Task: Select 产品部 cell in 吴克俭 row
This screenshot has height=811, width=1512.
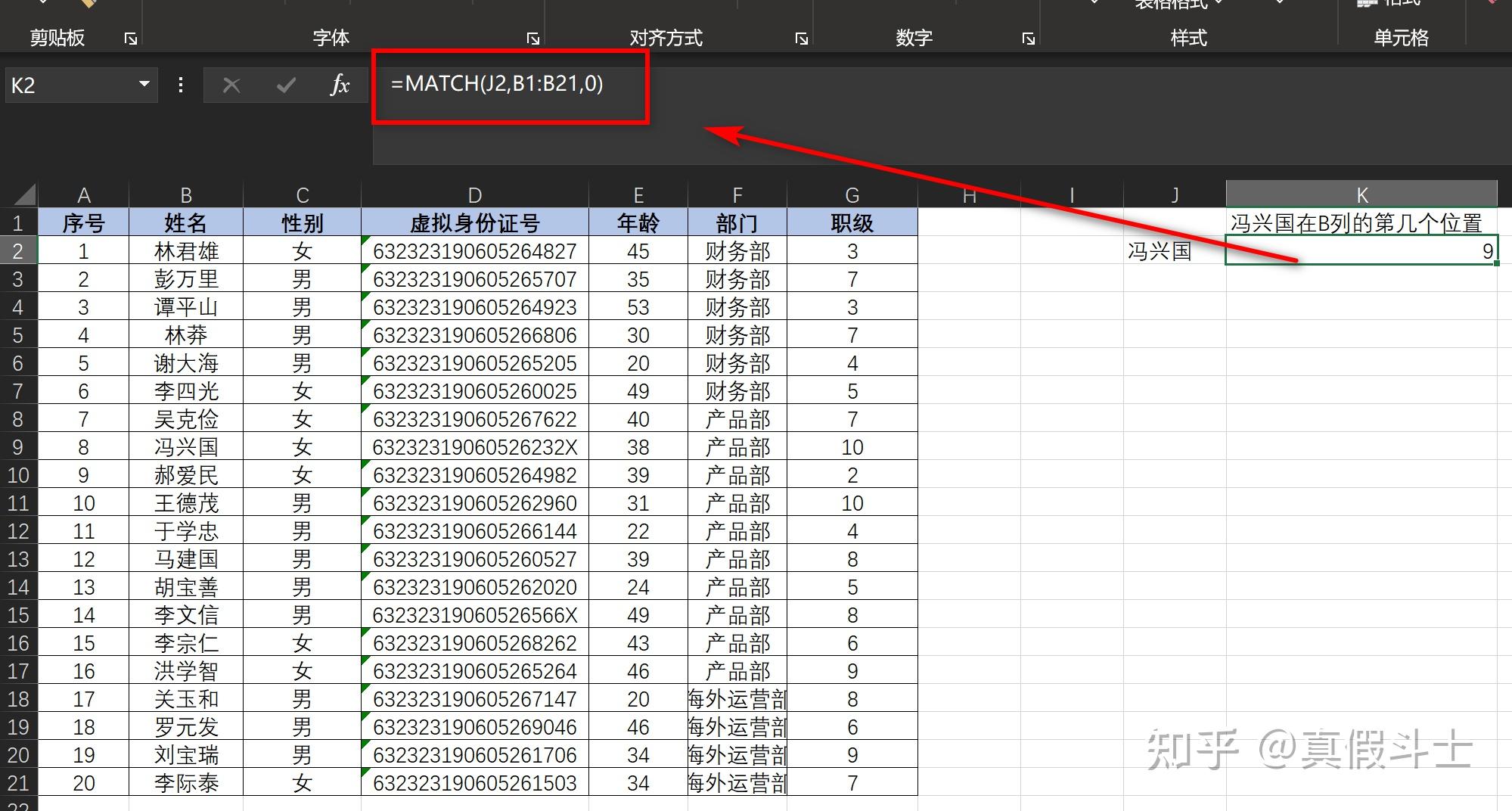Action: tap(737, 419)
